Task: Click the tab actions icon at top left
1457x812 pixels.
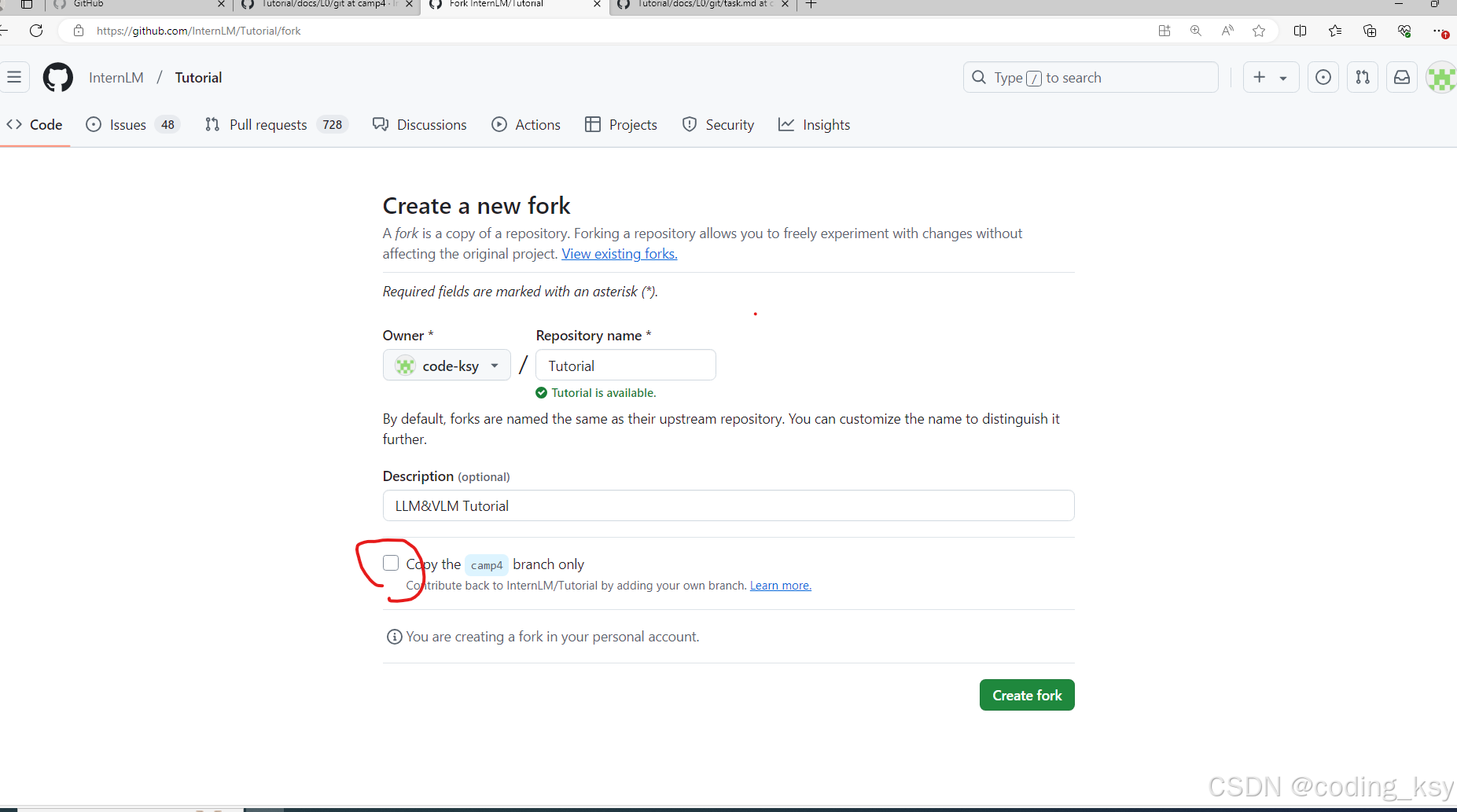Action: [26, 4]
